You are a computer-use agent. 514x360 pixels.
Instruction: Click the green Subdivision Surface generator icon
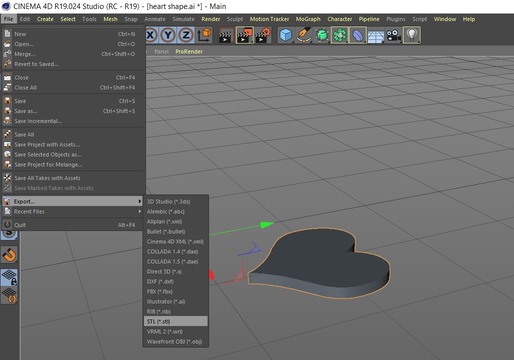pos(322,35)
